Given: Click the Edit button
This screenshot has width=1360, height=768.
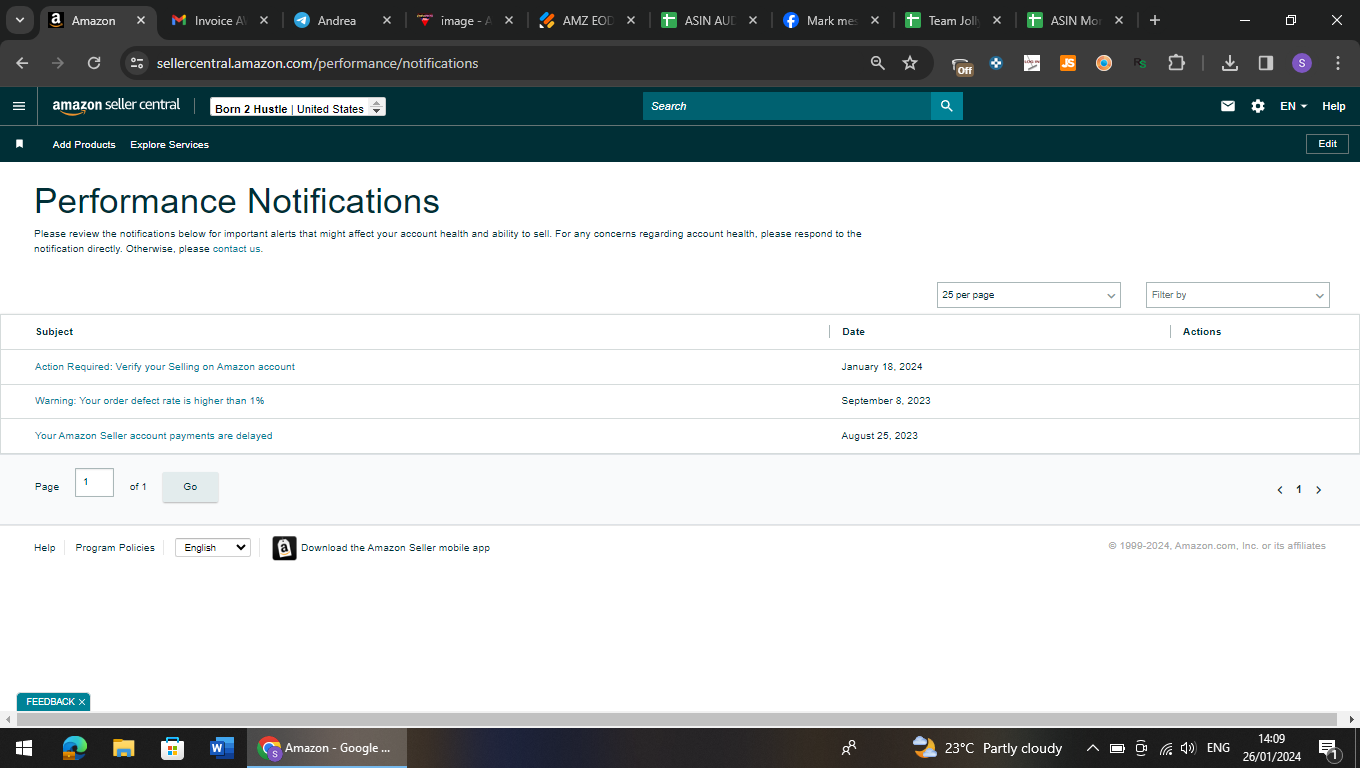Looking at the screenshot, I should click(x=1327, y=144).
